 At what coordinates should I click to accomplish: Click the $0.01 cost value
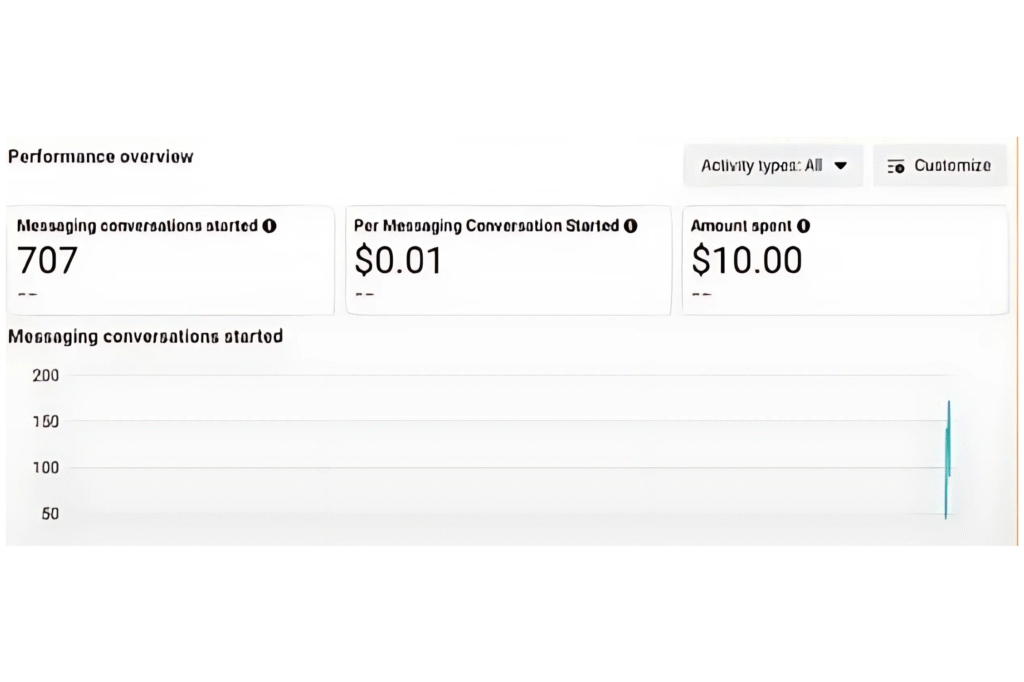coord(398,260)
